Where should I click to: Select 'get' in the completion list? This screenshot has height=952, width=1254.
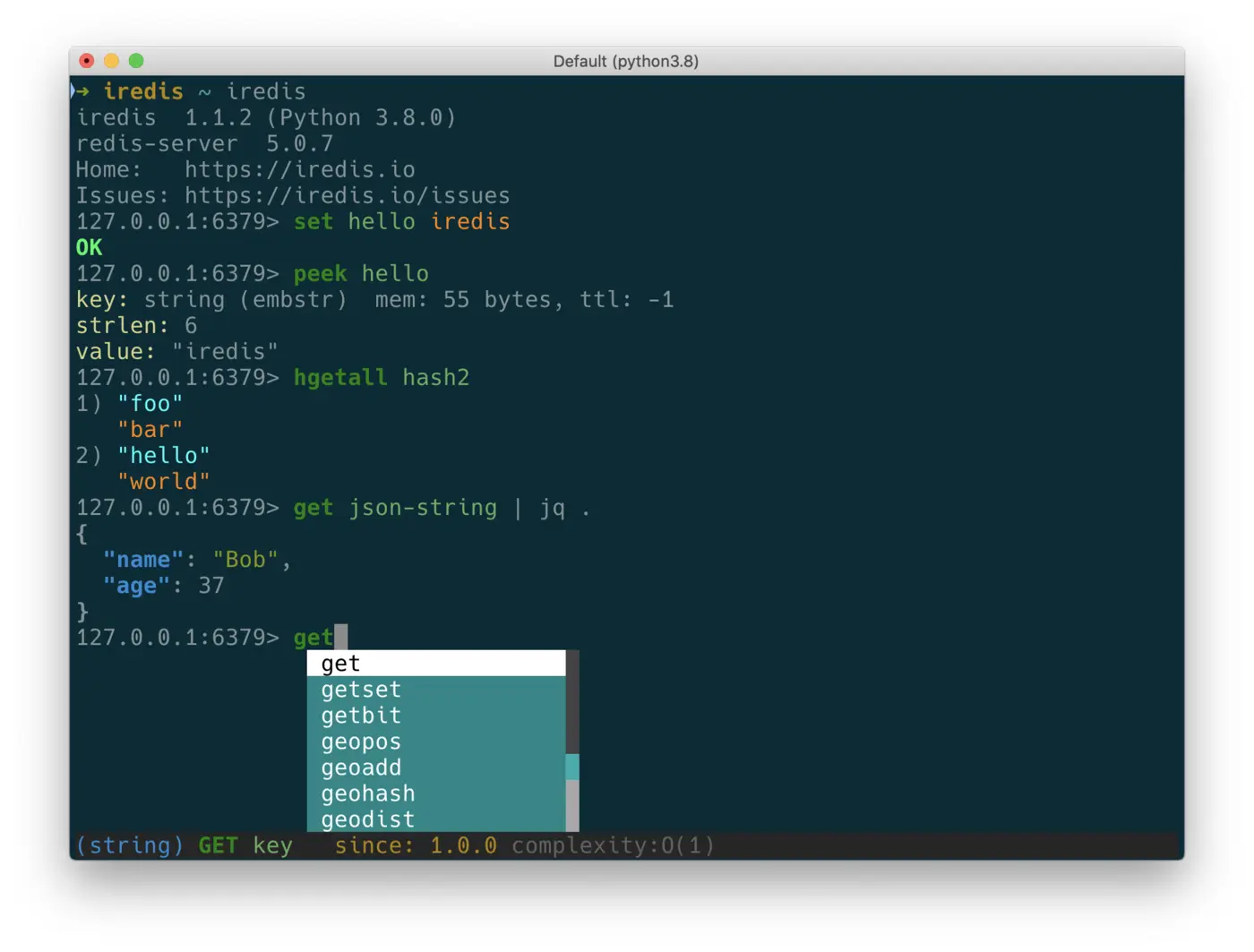coord(436,664)
